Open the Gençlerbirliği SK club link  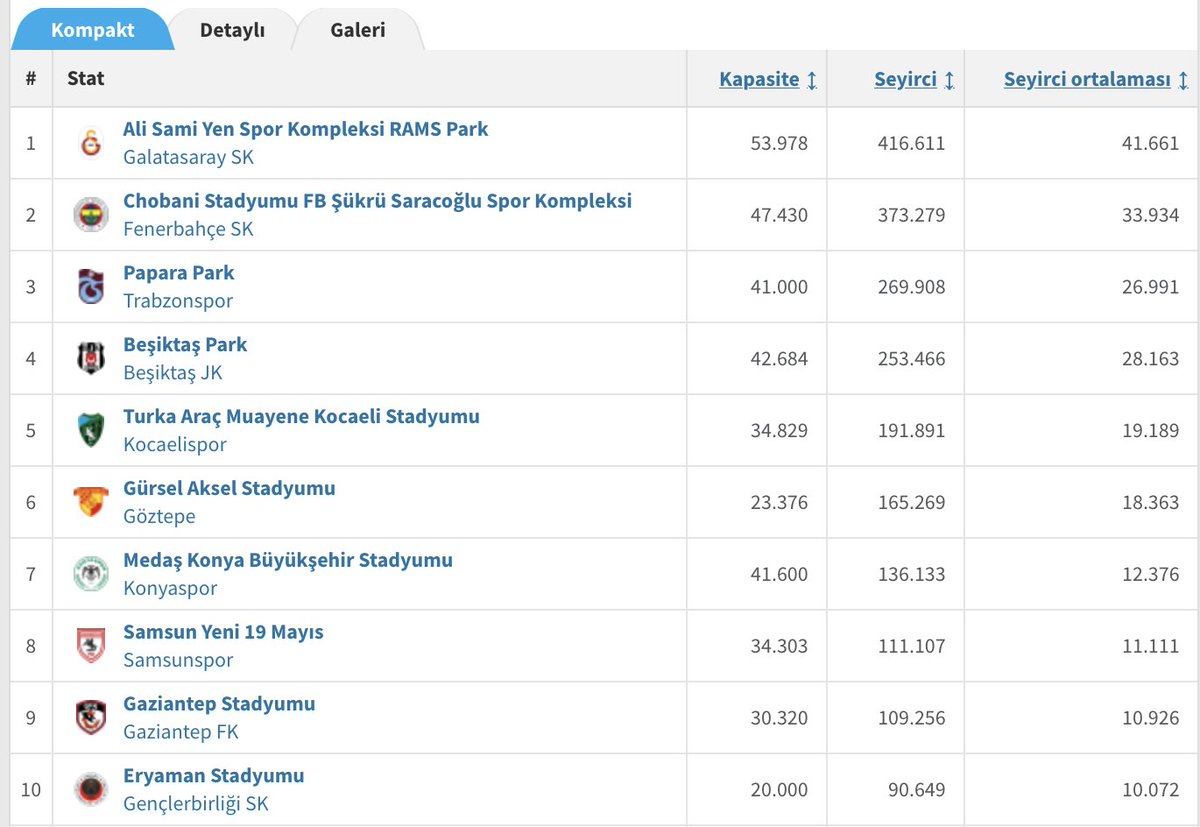point(196,805)
